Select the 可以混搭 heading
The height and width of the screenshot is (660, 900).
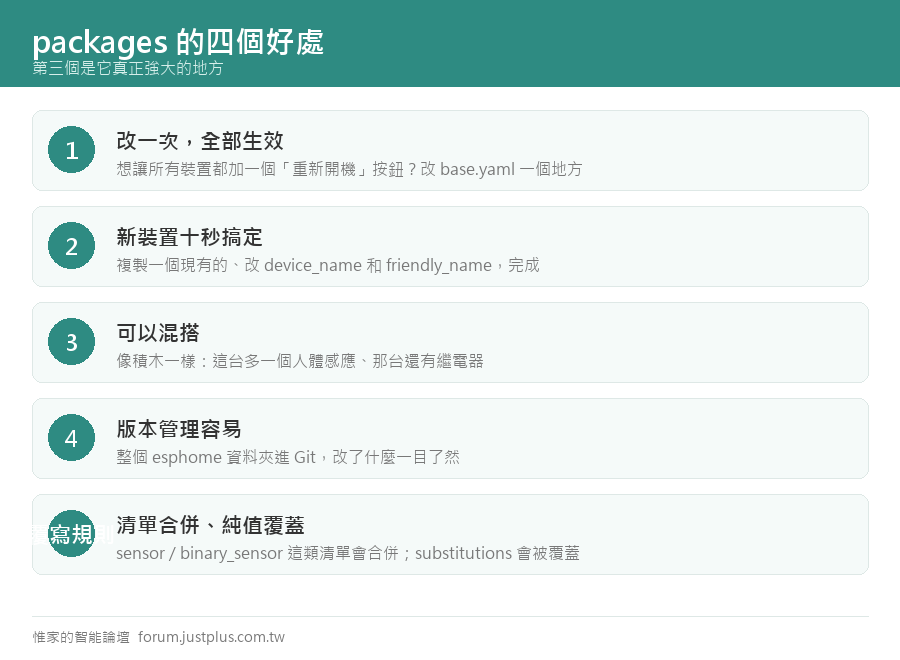(158, 332)
